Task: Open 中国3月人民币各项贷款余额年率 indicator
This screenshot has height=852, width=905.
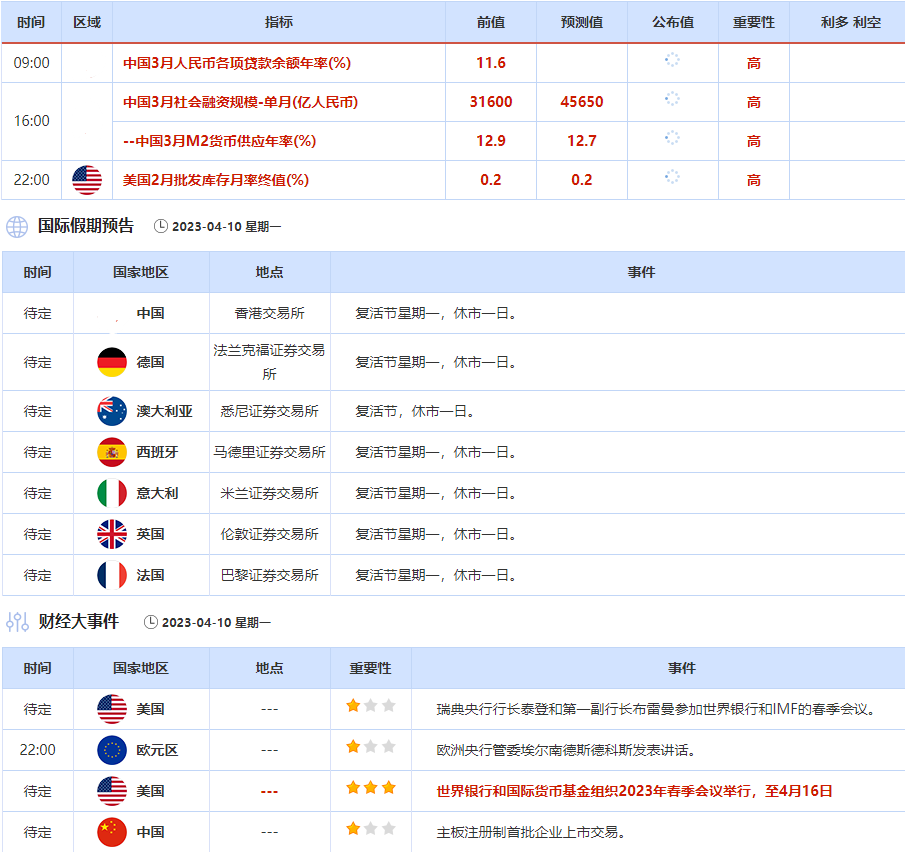Action: click(x=236, y=63)
